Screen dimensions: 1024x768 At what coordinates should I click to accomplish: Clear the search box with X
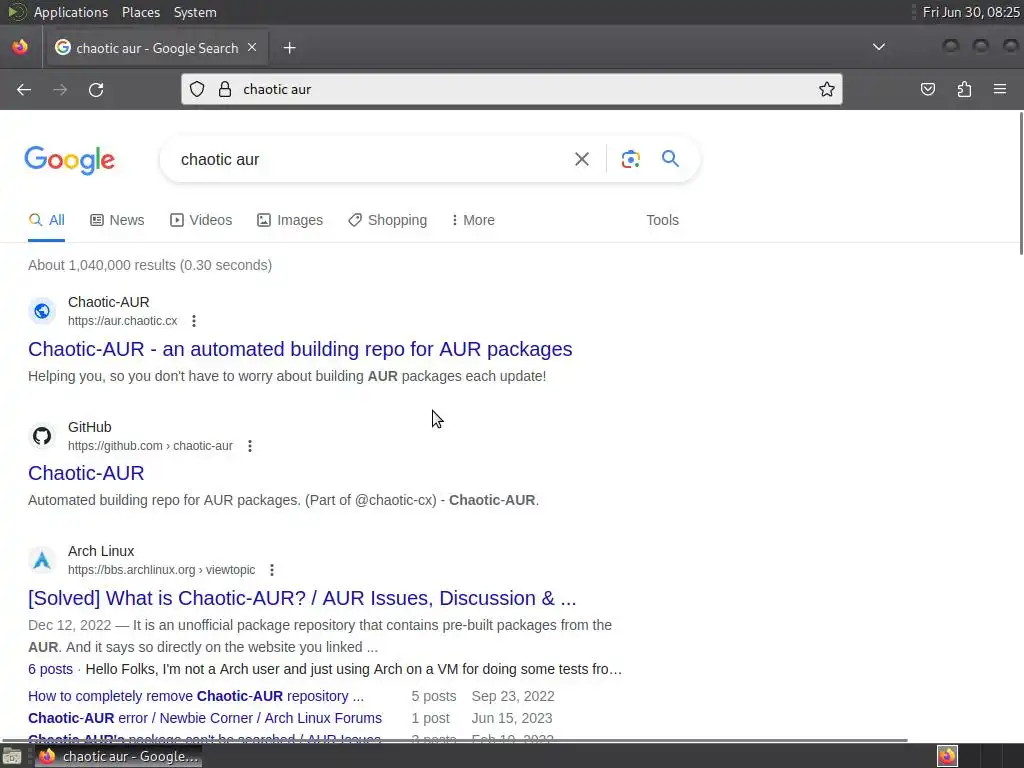click(582, 159)
